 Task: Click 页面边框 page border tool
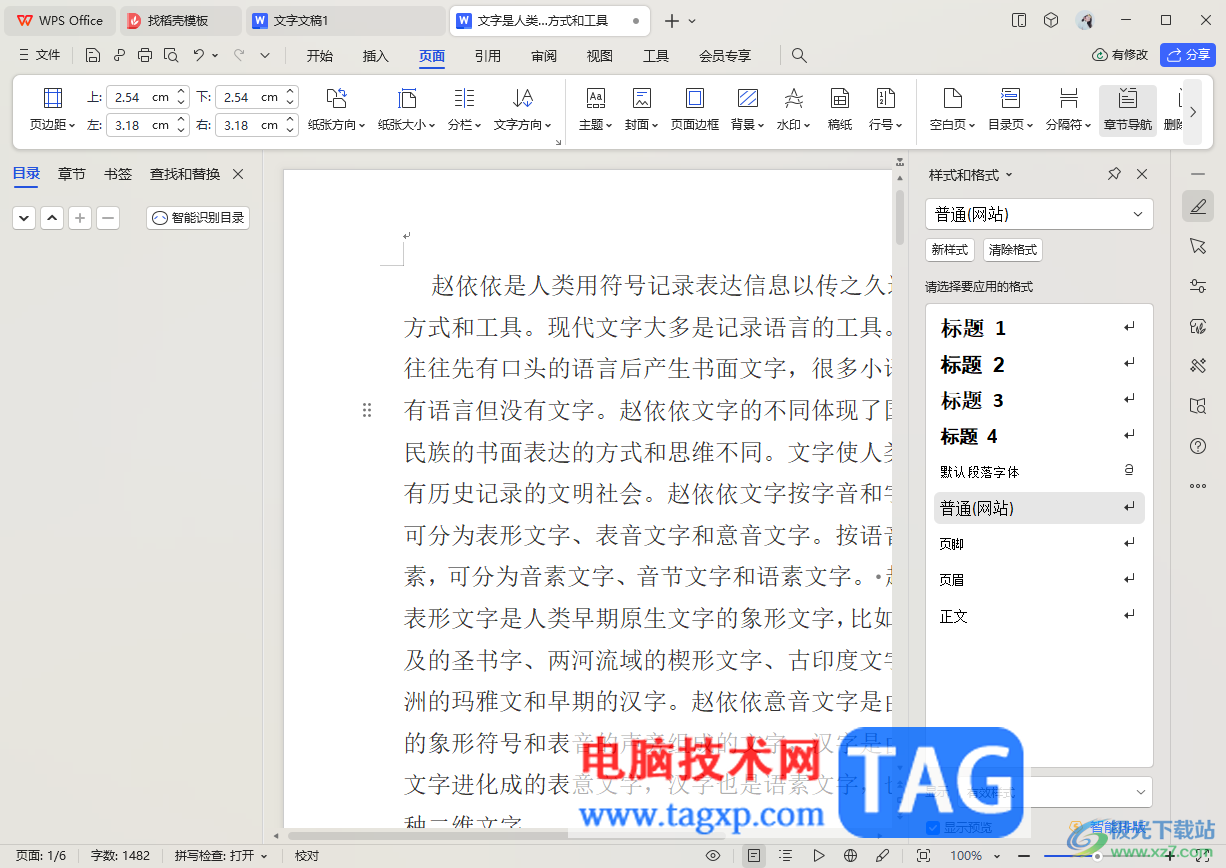click(x=694, y=110)
